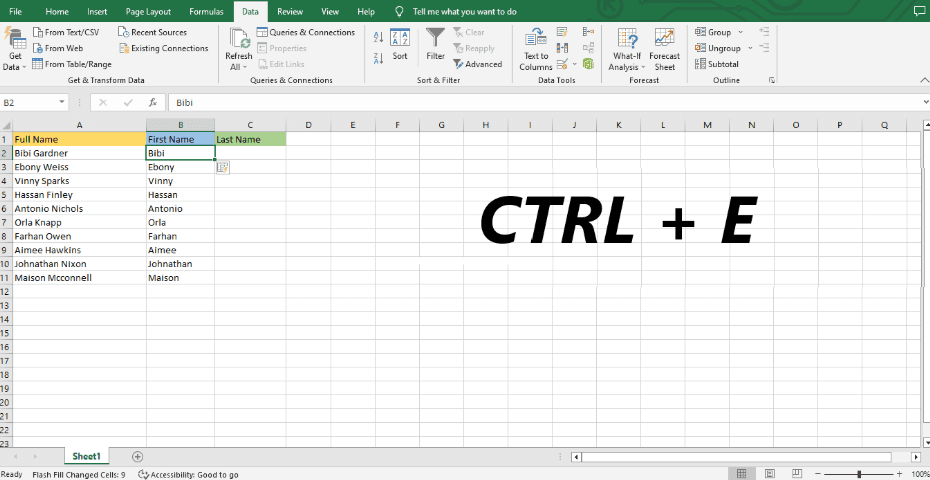930x480 pixels.
Task: Open the Name Box dropdown arrow
Action: (62, 103)
